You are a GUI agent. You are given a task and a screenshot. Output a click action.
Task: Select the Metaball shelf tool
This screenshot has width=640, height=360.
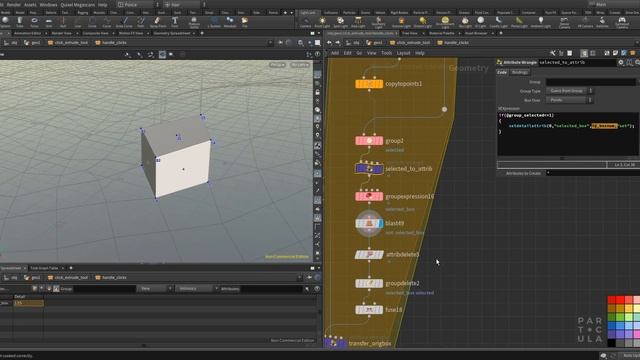(x=230, y=22)
